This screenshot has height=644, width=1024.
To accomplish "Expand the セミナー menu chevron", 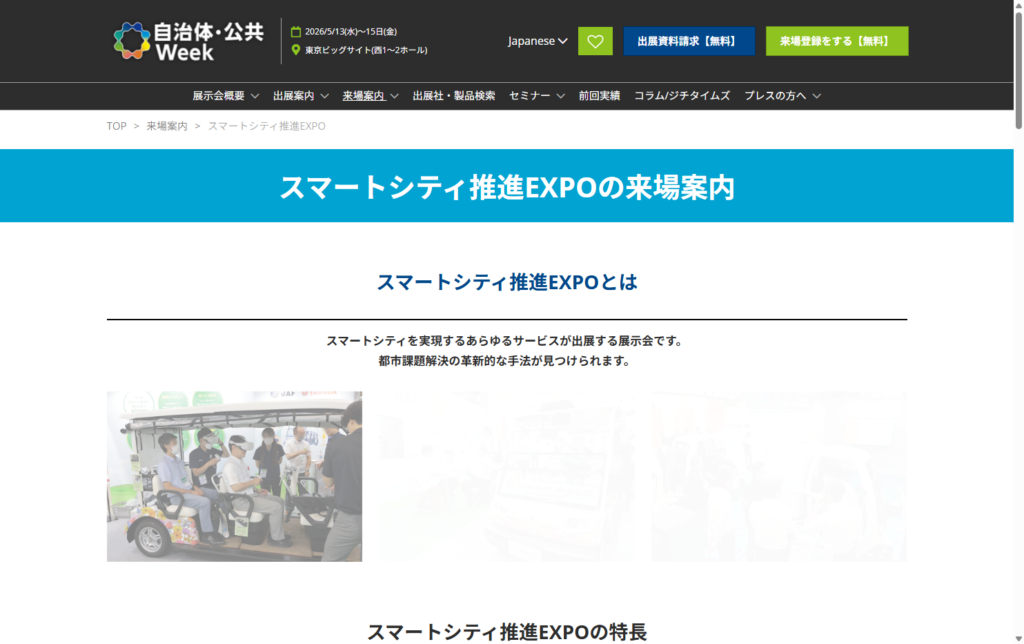I will 558,96.
